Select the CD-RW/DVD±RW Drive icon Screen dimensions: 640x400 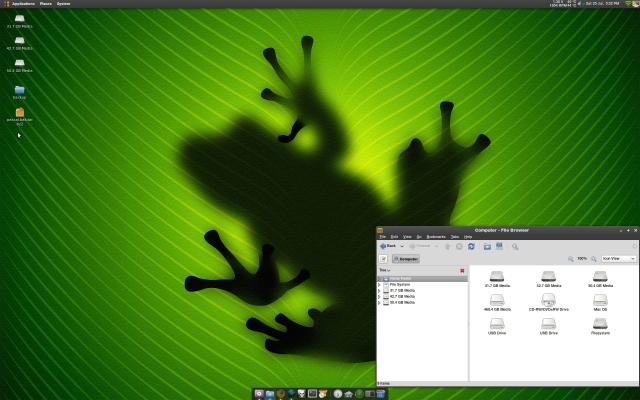pyautogui.click(x=549, y=302)
